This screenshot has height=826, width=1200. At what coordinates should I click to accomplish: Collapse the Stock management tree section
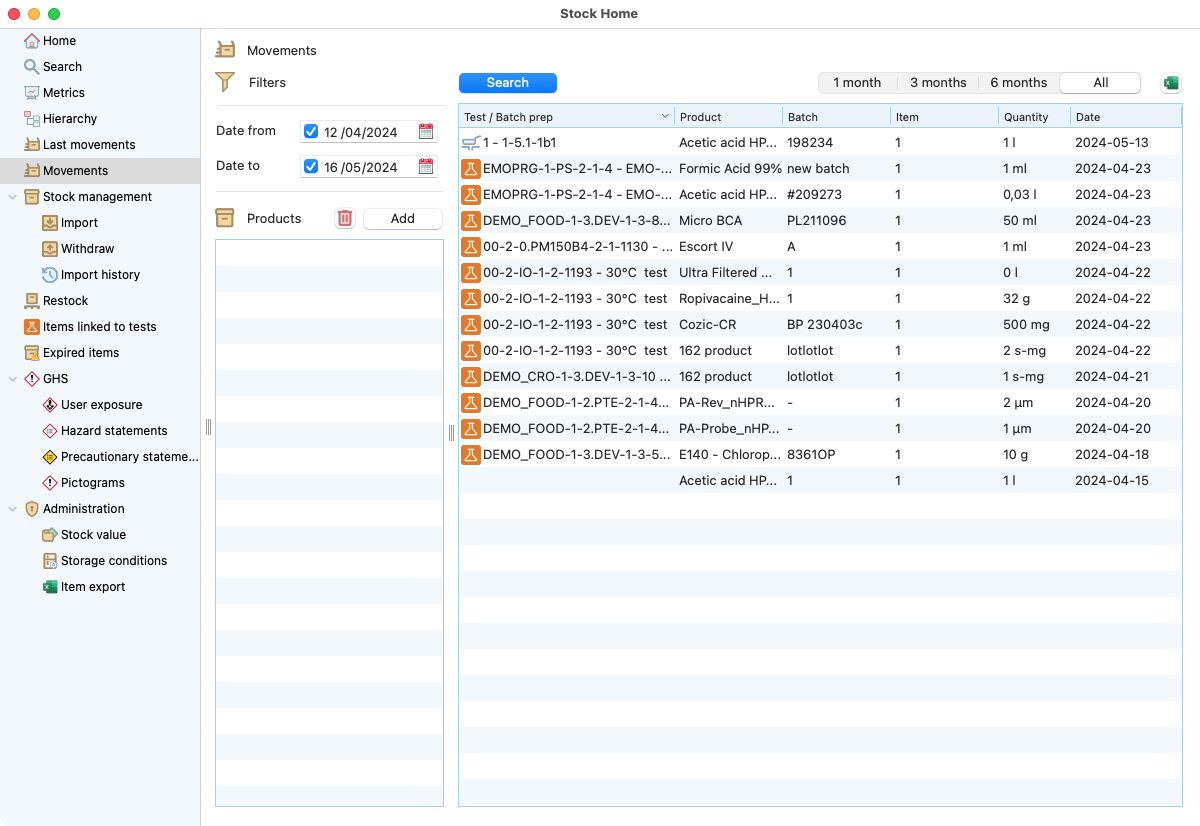coord(13,197)
